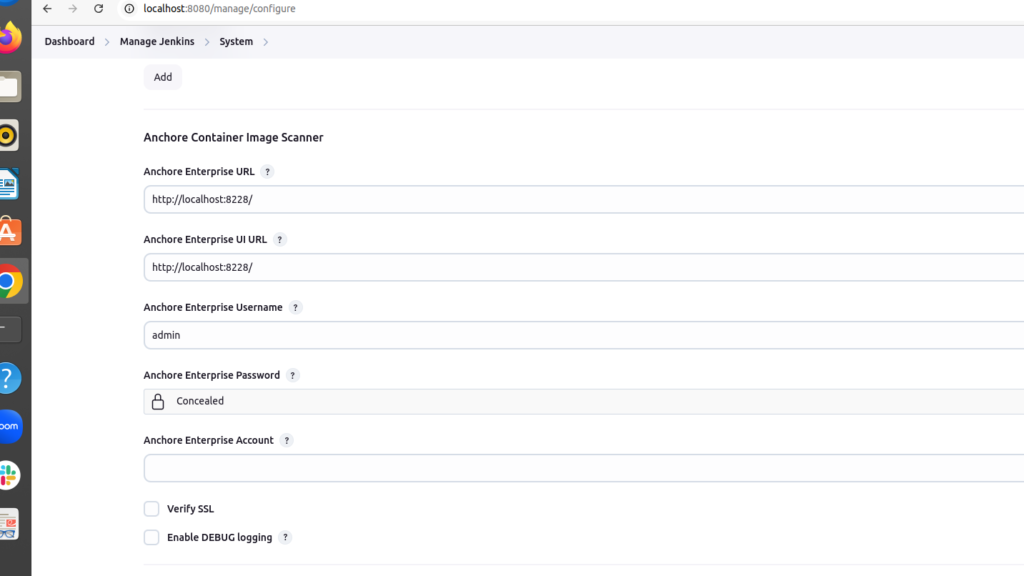Image resolution: width=1024 pixels, height=576 pixels.
Task: Open Manage Jenkins breadcrumb link
Action: click(x=157, y=41)
